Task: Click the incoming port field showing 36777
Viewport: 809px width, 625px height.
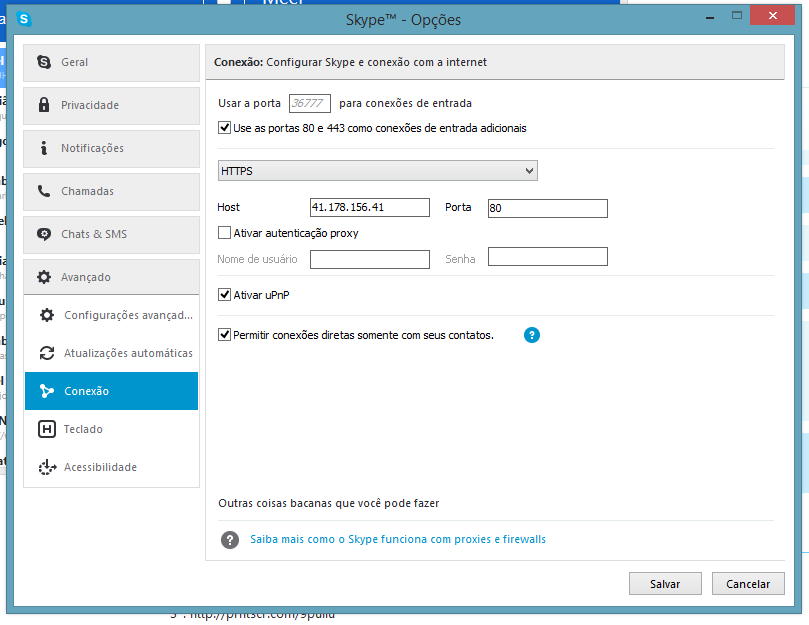Action: pos(310,103)
